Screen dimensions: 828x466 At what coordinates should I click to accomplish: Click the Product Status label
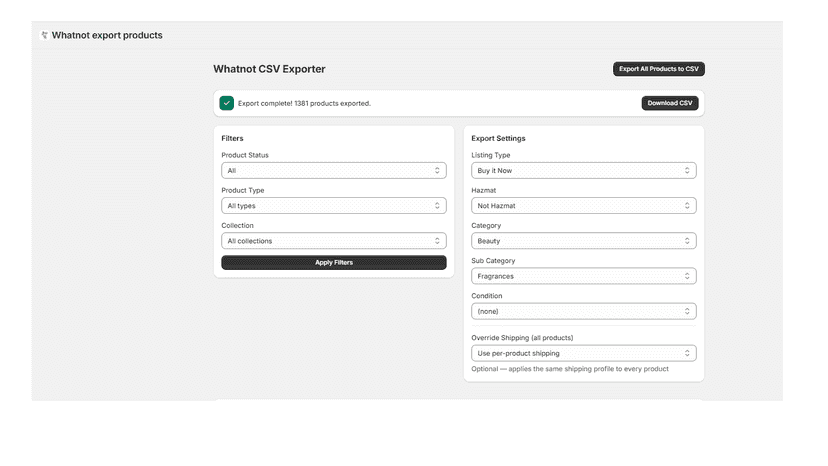coord(245,155)
